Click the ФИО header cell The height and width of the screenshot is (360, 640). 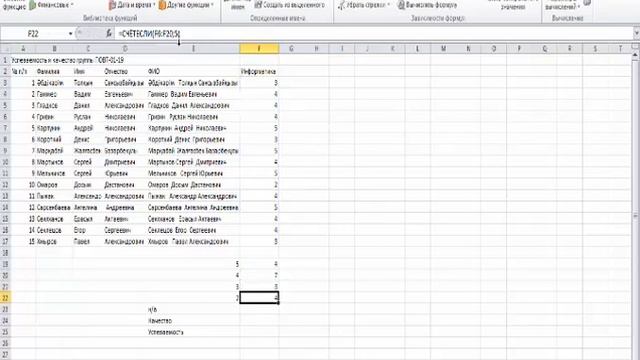click(193, 71)
